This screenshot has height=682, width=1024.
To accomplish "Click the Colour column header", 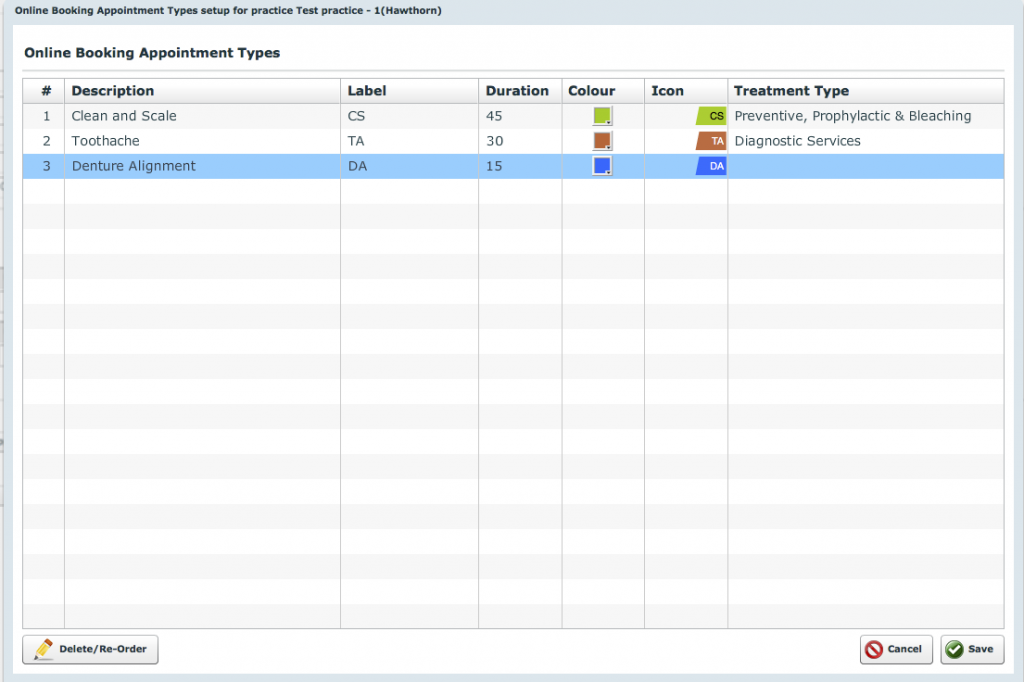I will (603, 91).
